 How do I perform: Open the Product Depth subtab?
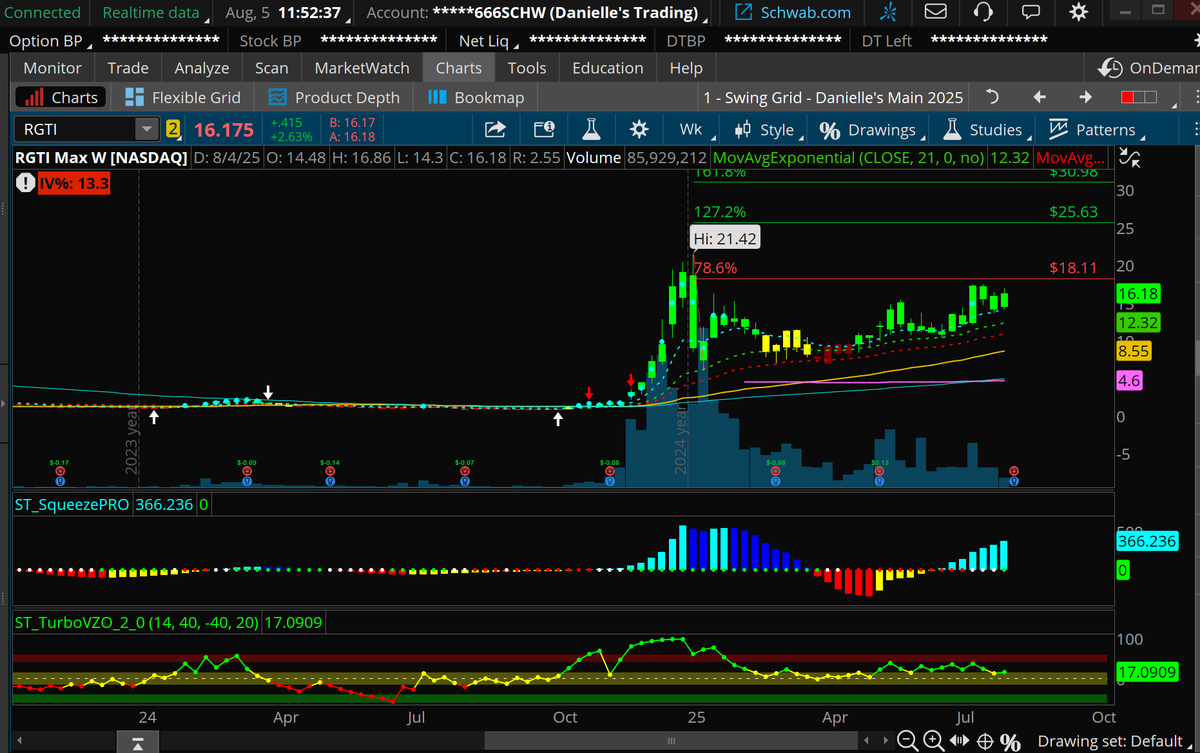tap(335, 97)
